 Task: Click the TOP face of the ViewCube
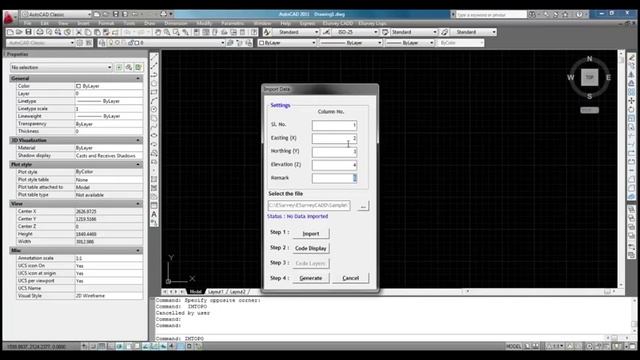(x=589, y=77)
